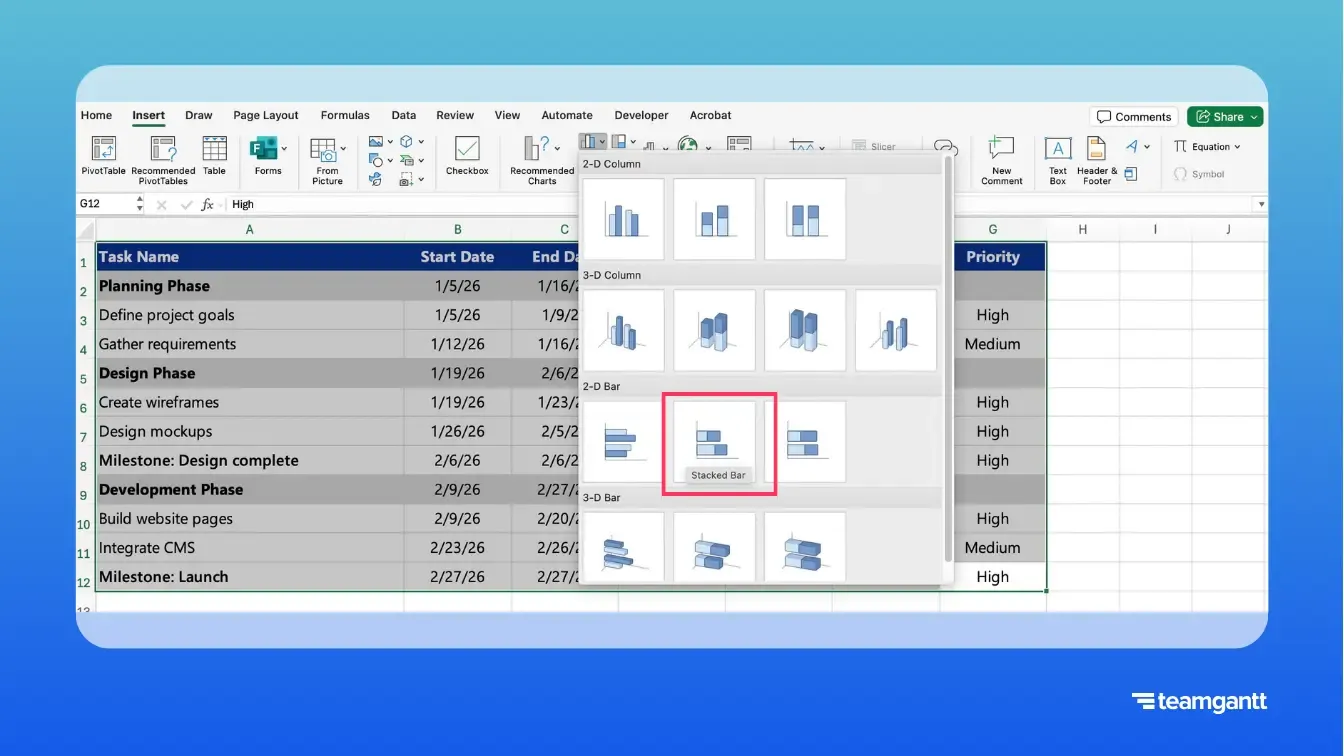Choose the 3-D 100% Stacked Bar chart

tap(805, 547)
